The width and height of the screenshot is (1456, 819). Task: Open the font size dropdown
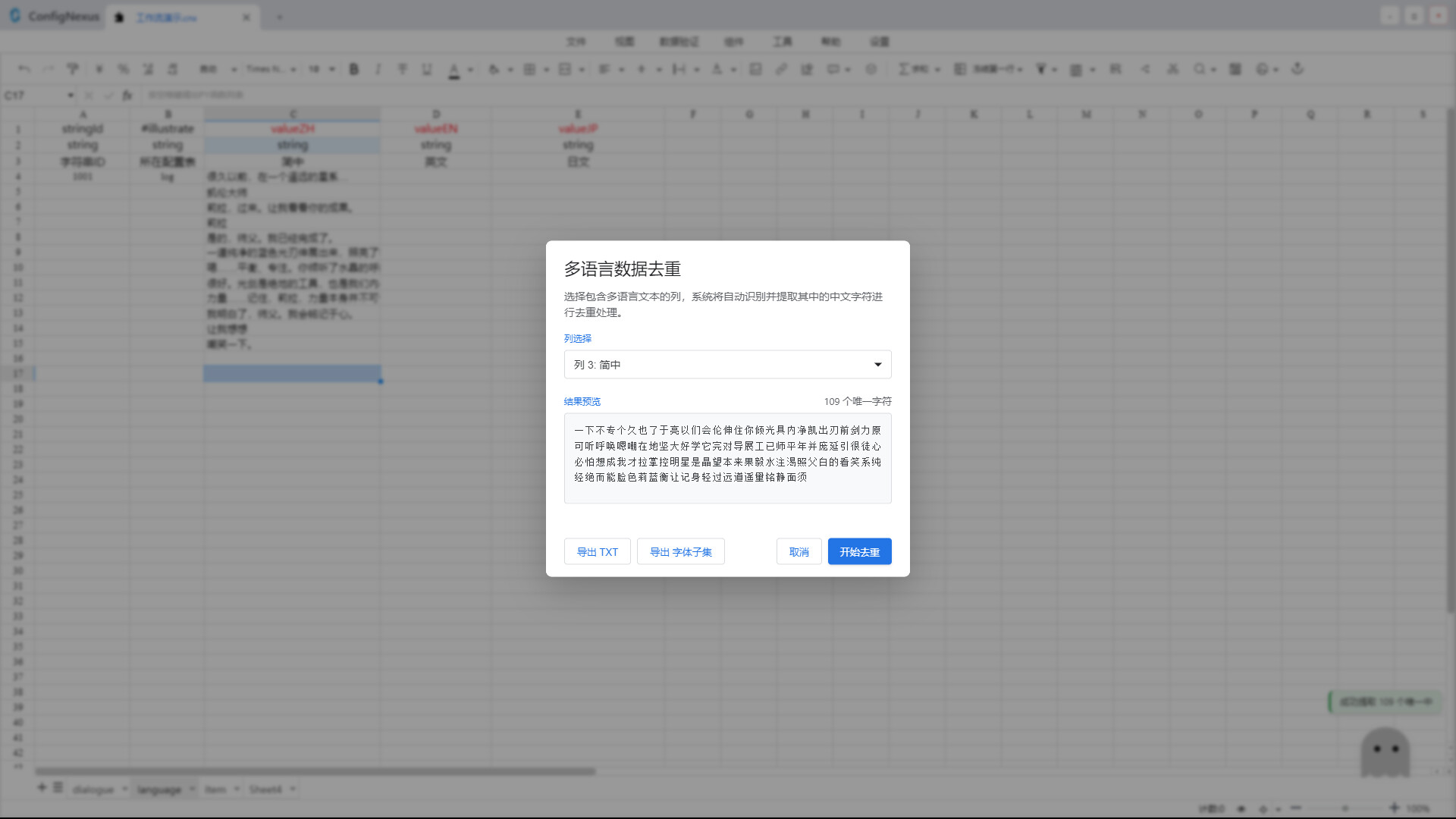pos(320,68)
